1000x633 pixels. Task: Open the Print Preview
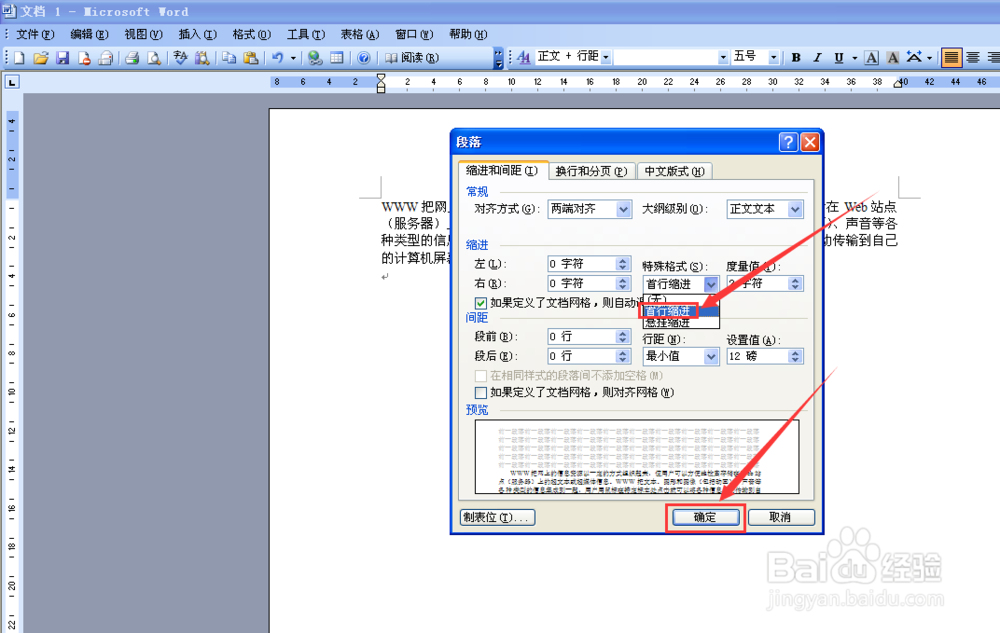point(152,57)
